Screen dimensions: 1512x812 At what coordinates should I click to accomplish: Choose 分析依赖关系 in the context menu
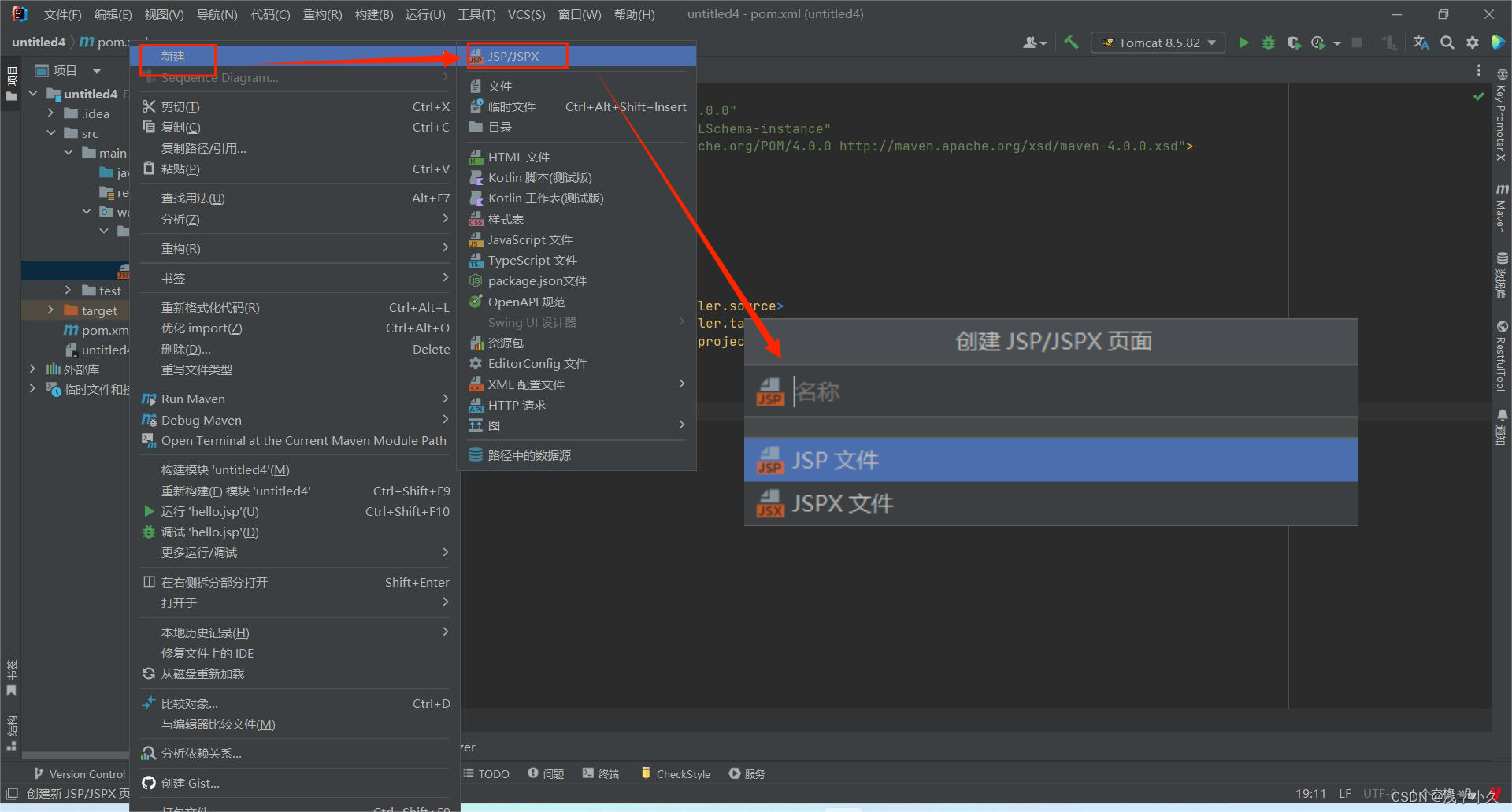pos(295,753)
